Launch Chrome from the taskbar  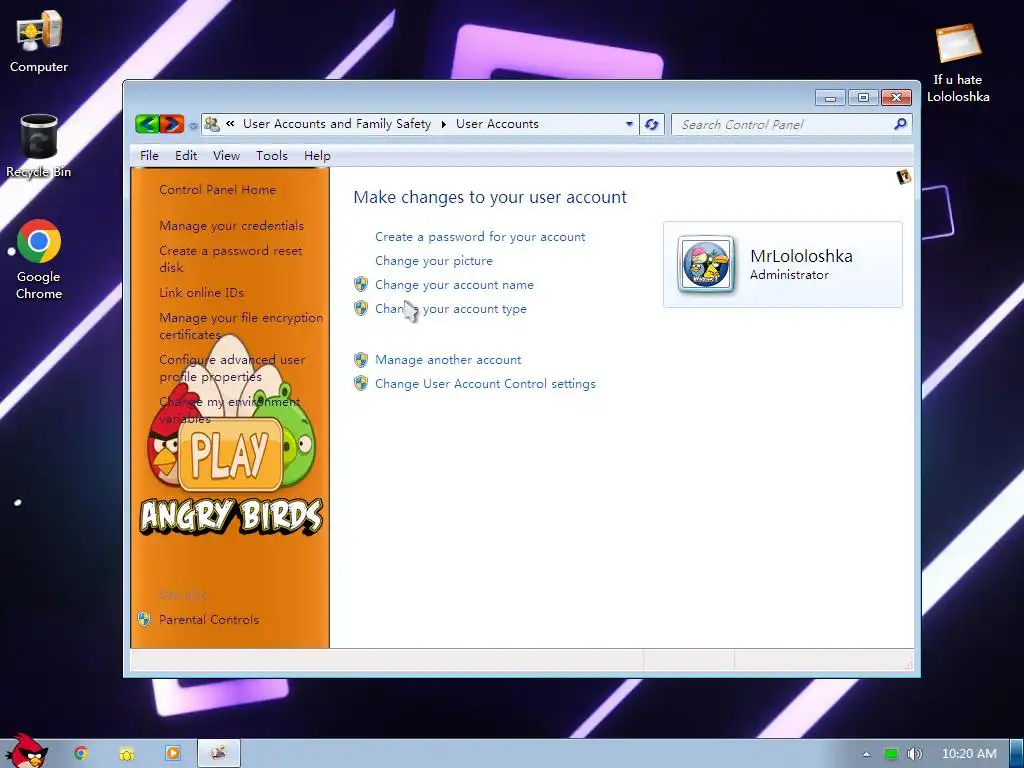81,753
